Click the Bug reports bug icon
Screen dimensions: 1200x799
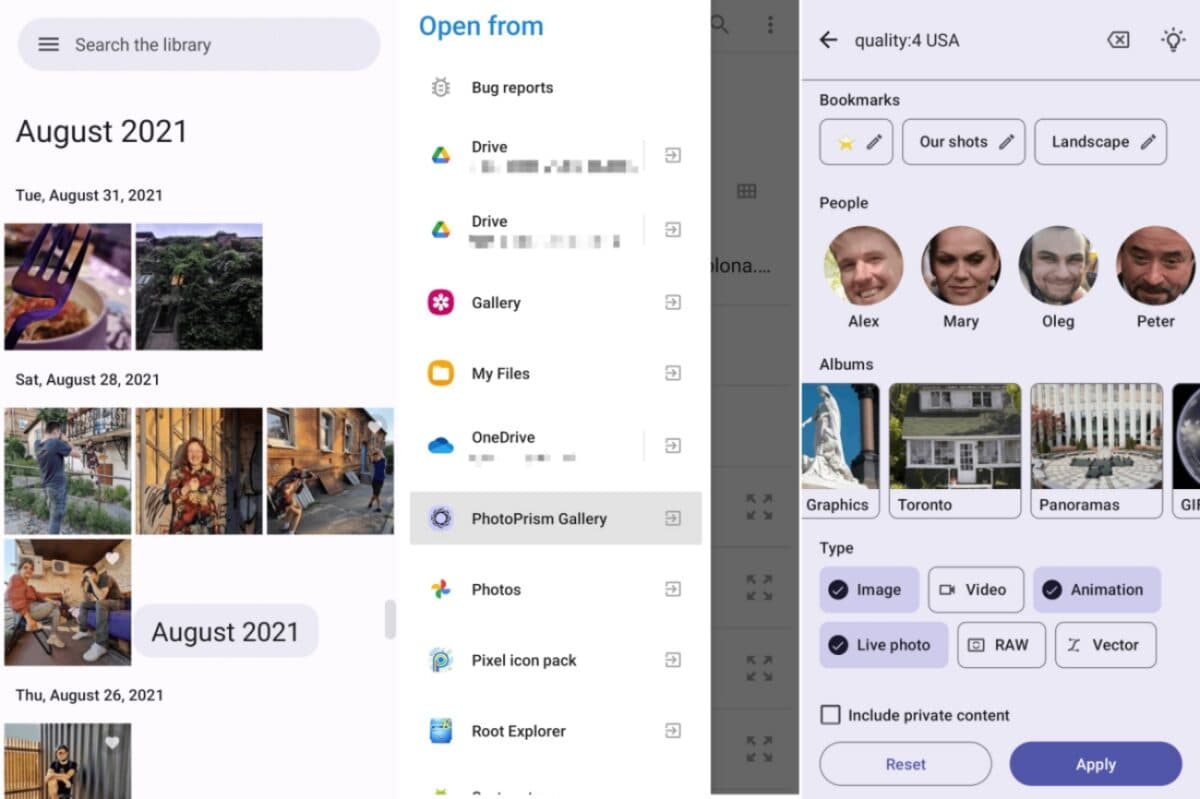440,87
